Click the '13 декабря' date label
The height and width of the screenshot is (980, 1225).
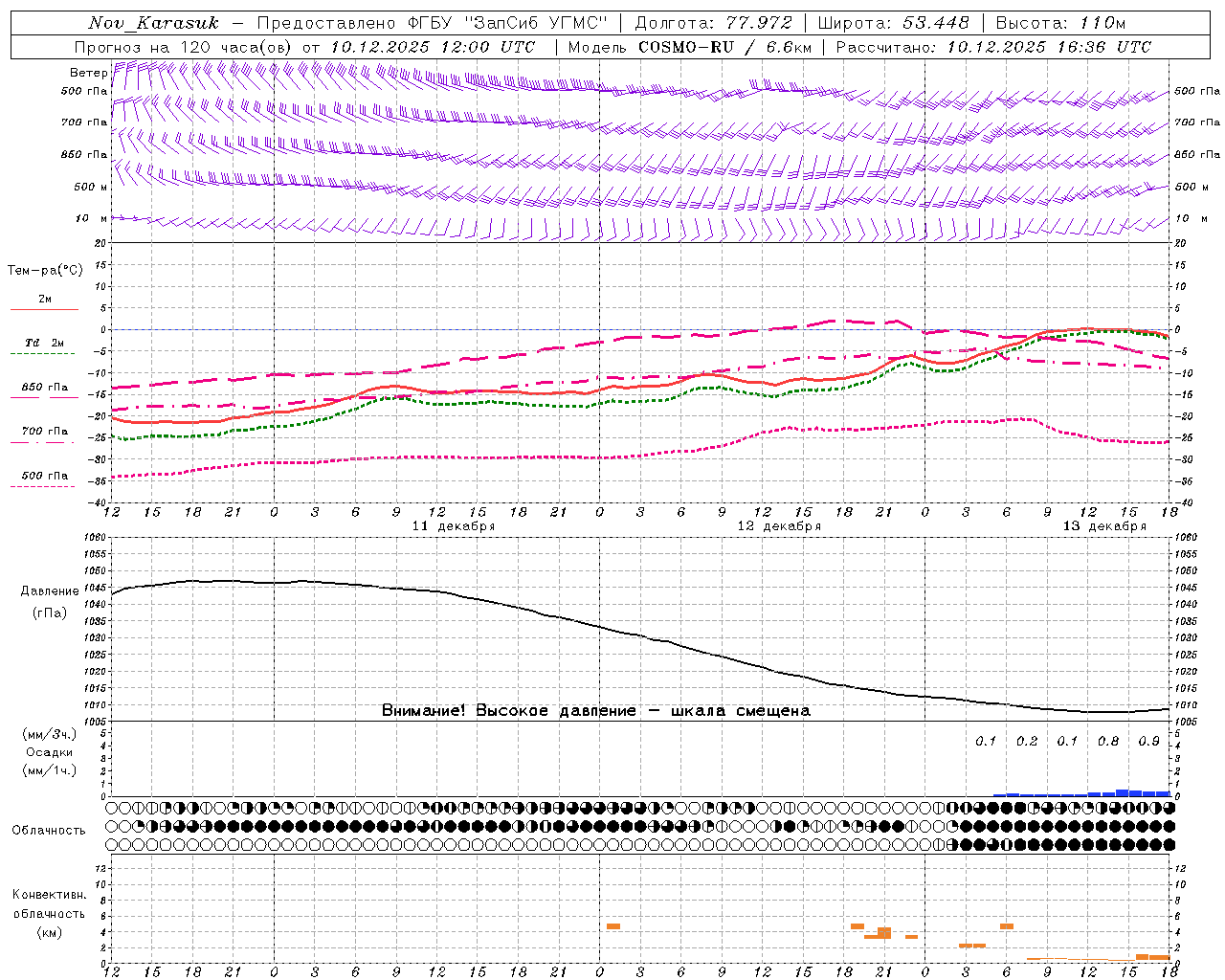click(1104, 526)
